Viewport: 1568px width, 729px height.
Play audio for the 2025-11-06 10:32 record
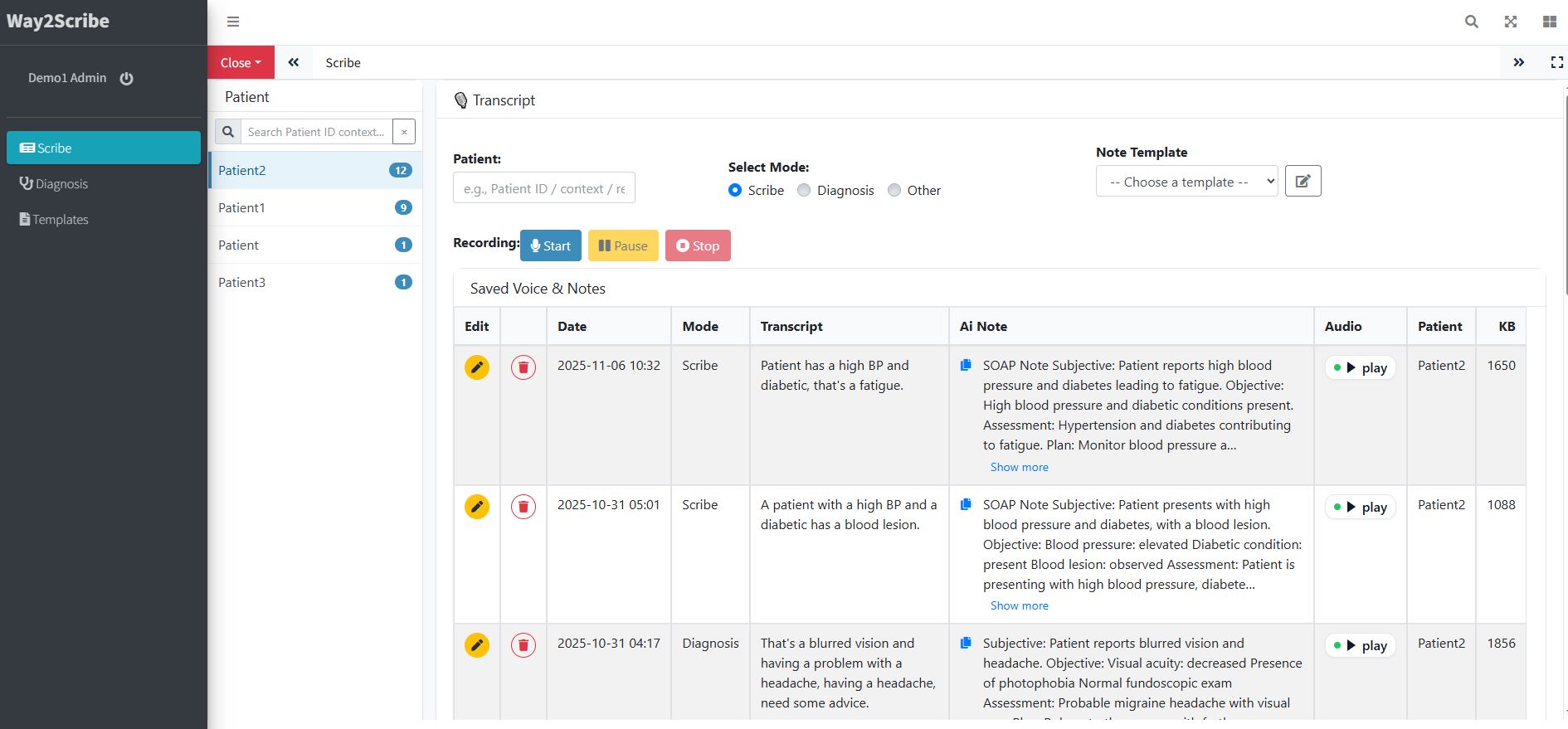pyautogui.click(x=1361, y=367)
